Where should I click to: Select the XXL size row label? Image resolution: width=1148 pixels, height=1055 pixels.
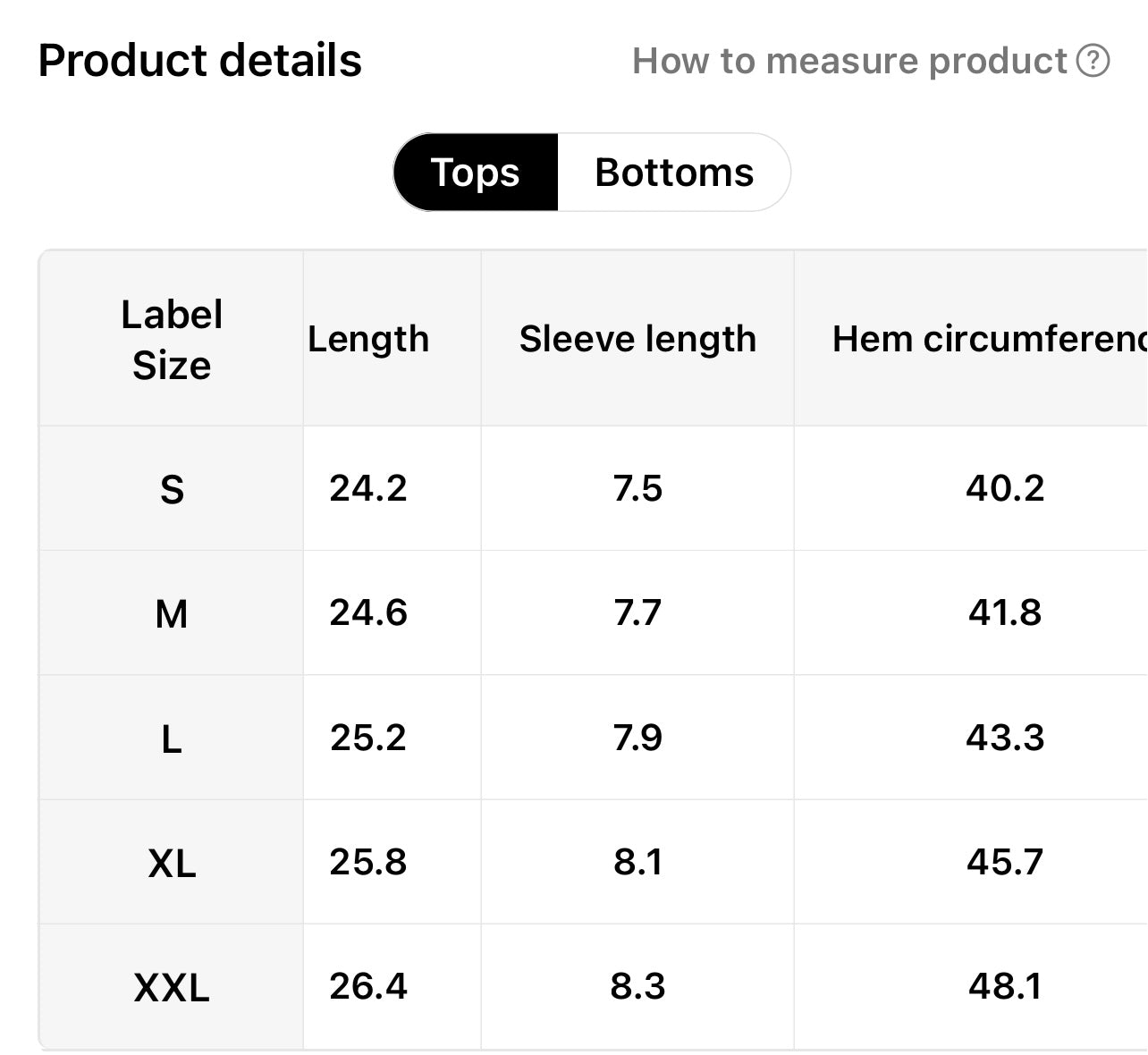click(172, 988)
